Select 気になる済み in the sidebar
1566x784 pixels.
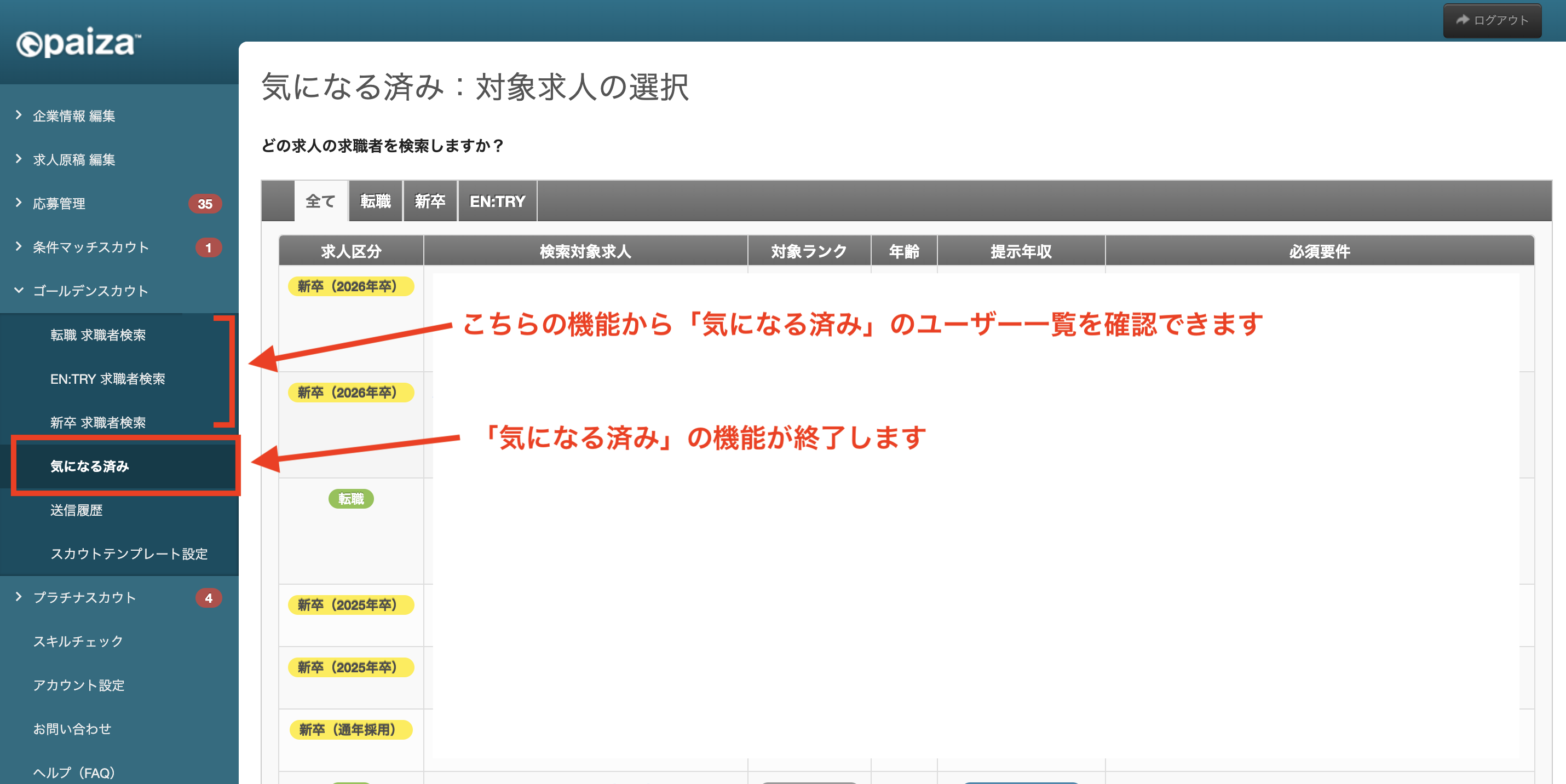point(90,466)
